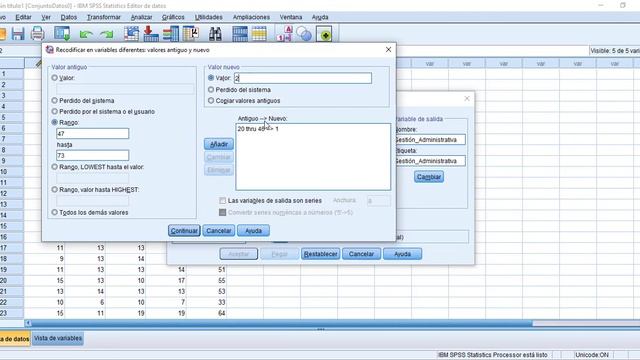Click the Use variable sets circles icon
Viewport: 640px width, 360px height.
[x=304, y=34]
